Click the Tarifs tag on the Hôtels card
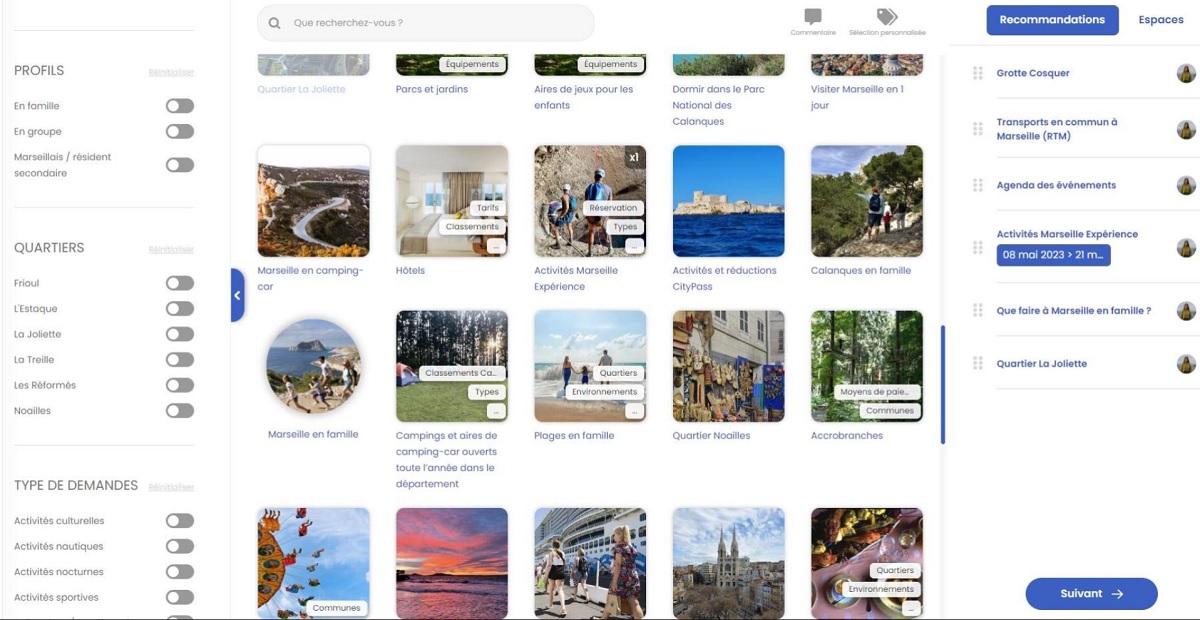 click(x=488, y=208)
